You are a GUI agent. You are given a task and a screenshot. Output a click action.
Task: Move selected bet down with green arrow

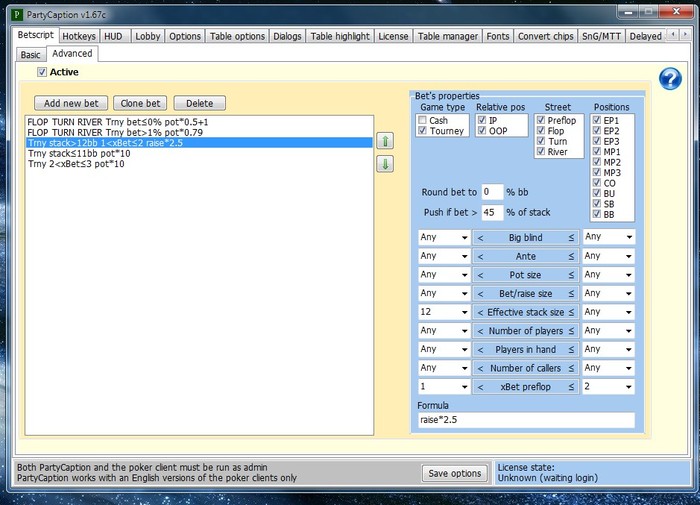384,164
